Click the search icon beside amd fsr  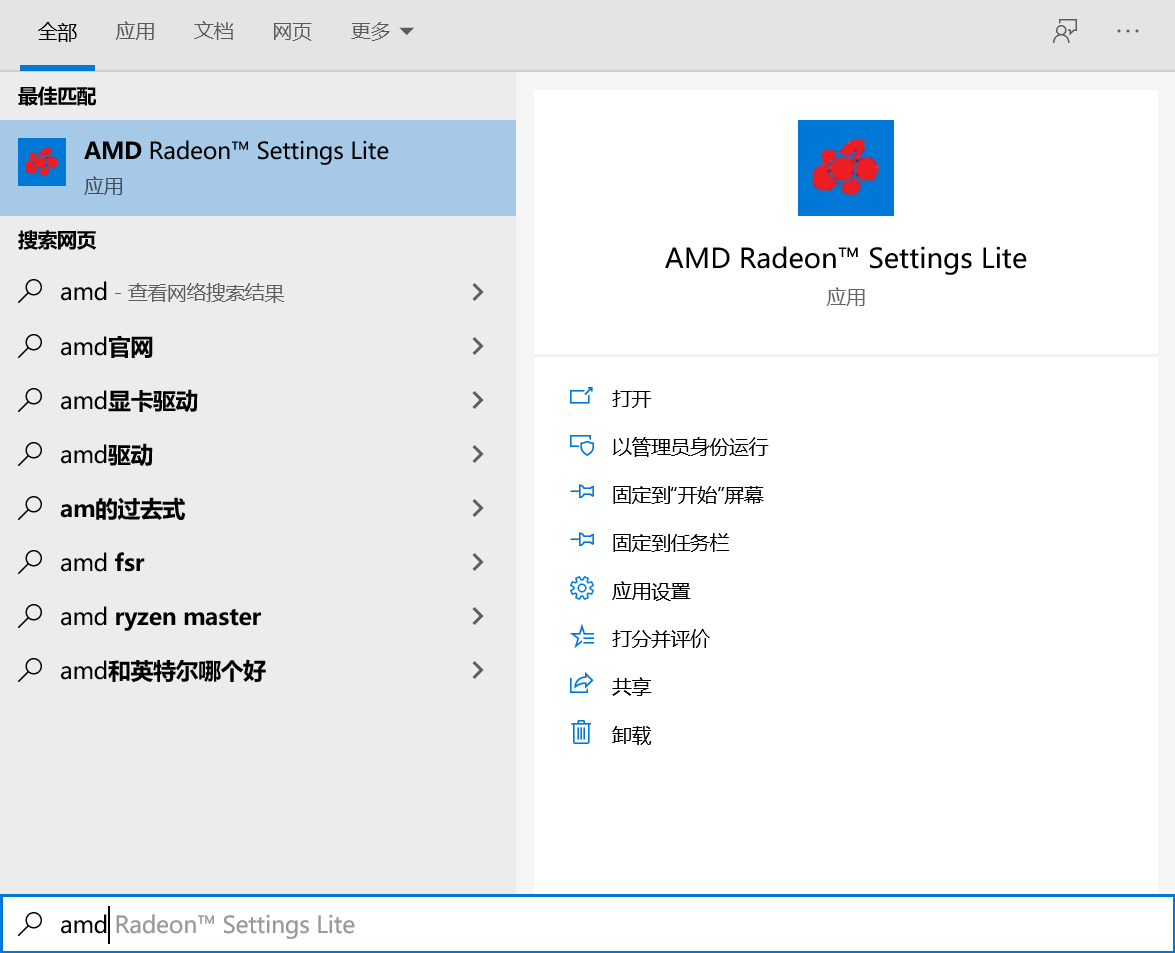point(30,562)
